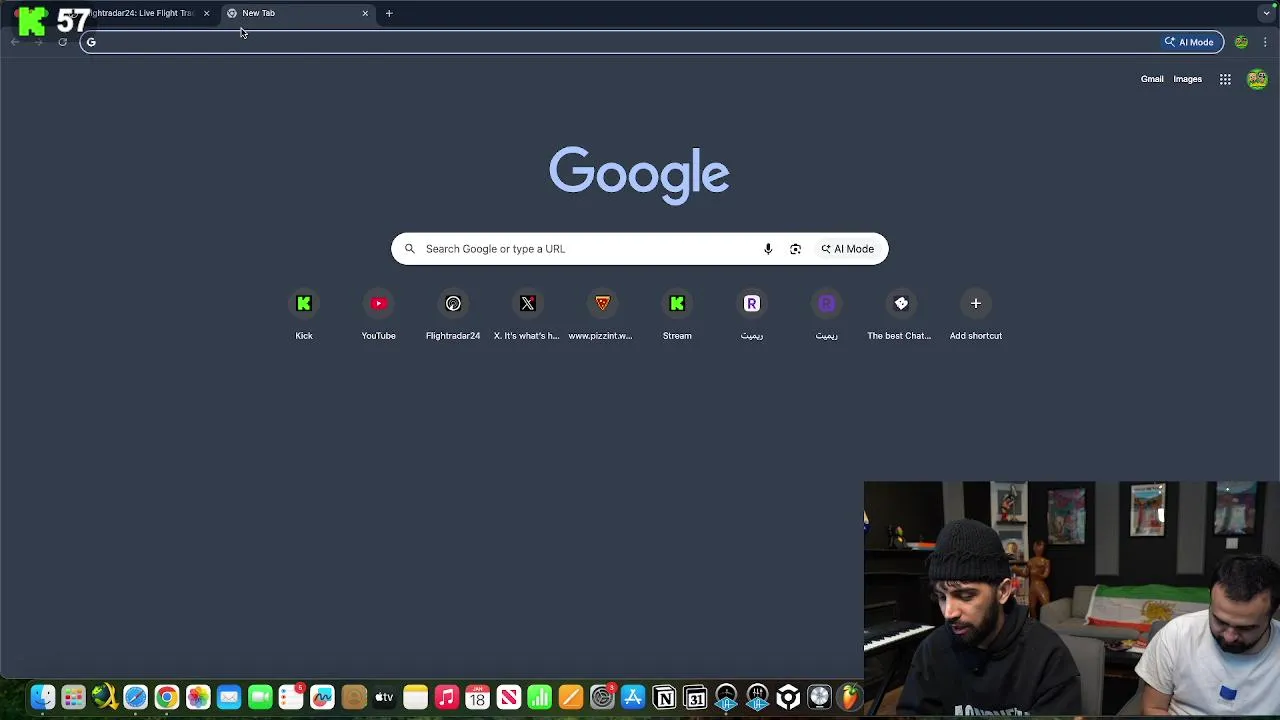Open the Google account avatar on the page
Image resolution: width=1280 pixels, height=720 pixels.
point(1258,79)
